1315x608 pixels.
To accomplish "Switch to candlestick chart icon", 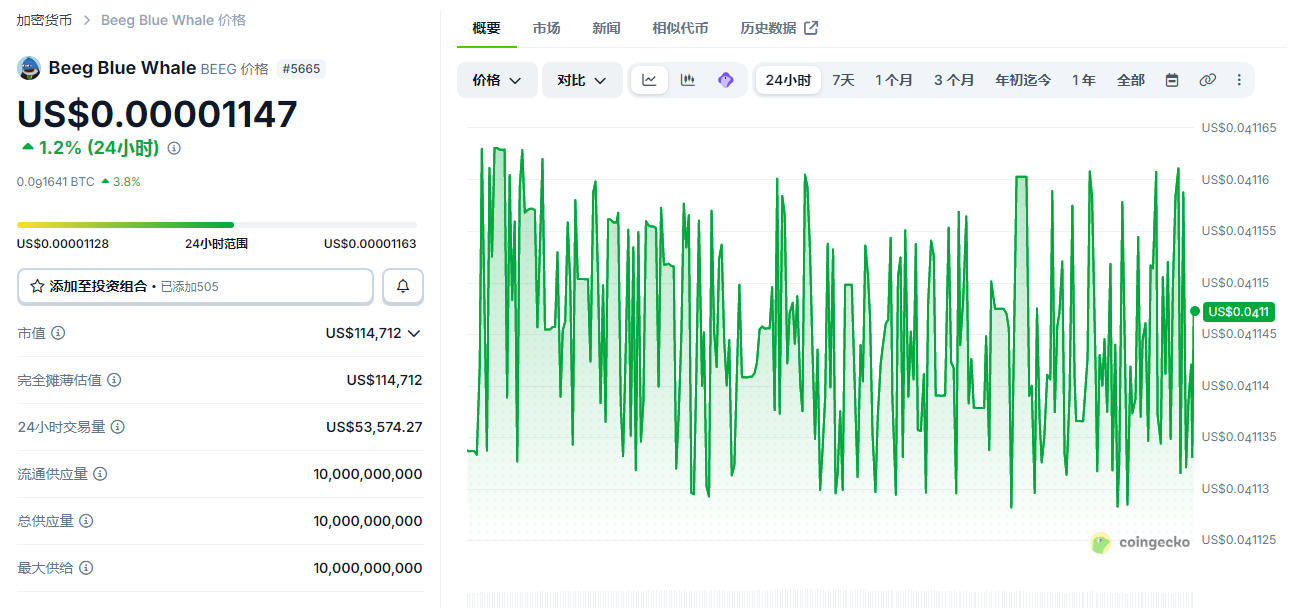I will coord(688,80).
